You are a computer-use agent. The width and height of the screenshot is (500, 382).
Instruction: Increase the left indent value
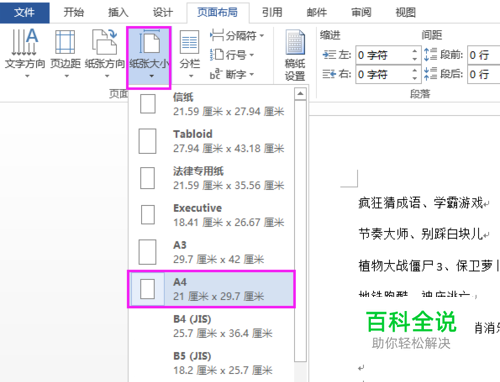415,51
